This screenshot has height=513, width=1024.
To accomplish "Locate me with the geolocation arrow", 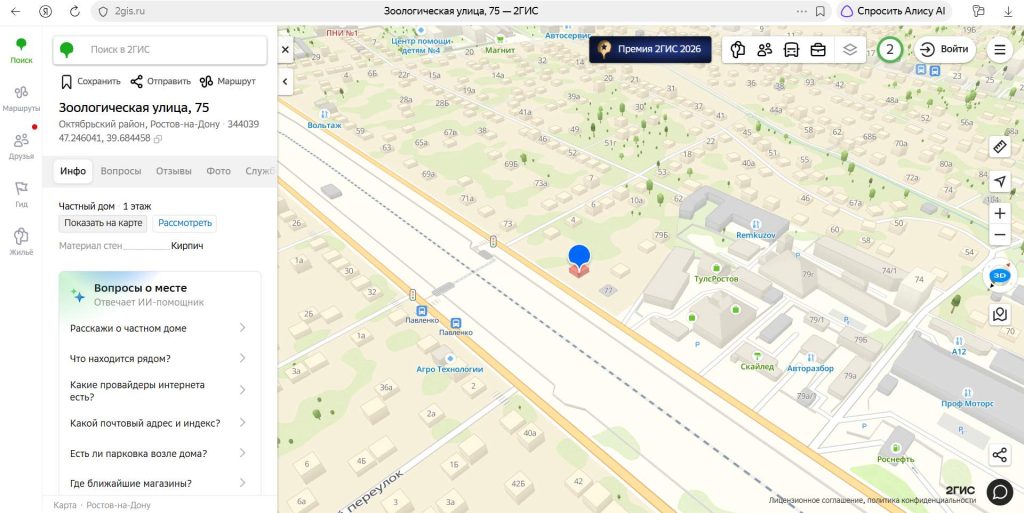I will pos(1000,181).
